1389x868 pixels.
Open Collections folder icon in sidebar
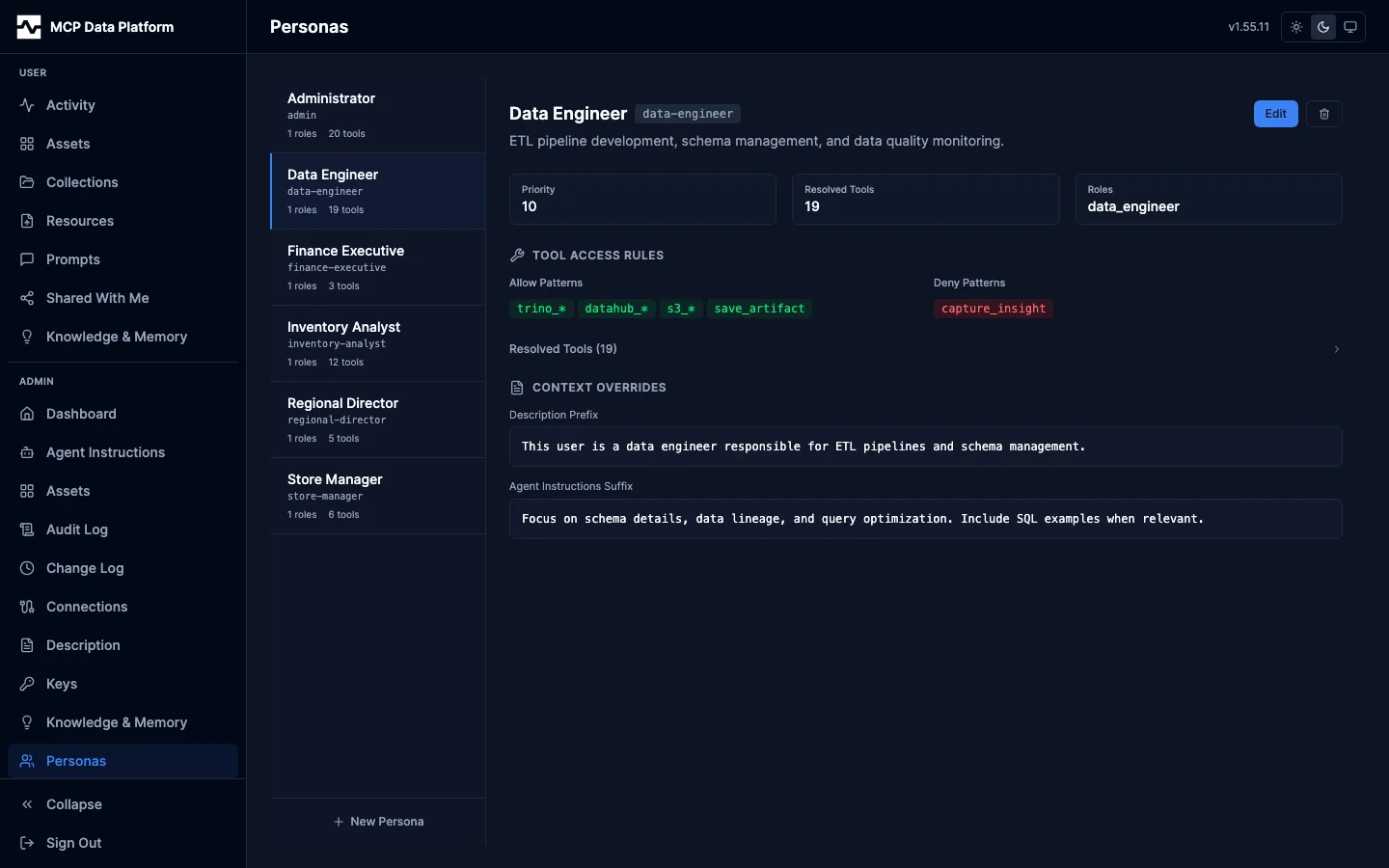[27, 182]
